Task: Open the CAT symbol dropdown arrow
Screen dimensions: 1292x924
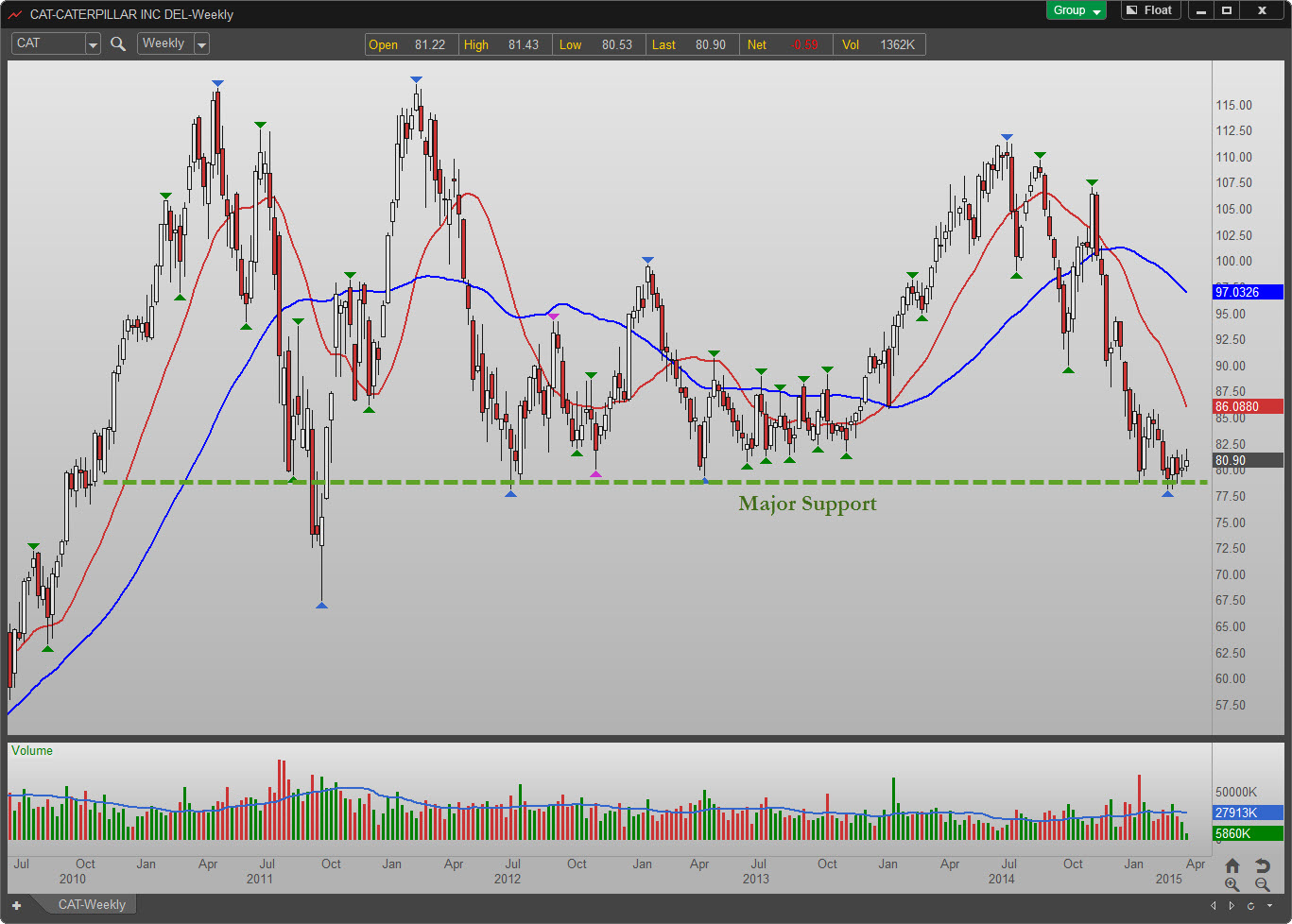Action: 93,44
